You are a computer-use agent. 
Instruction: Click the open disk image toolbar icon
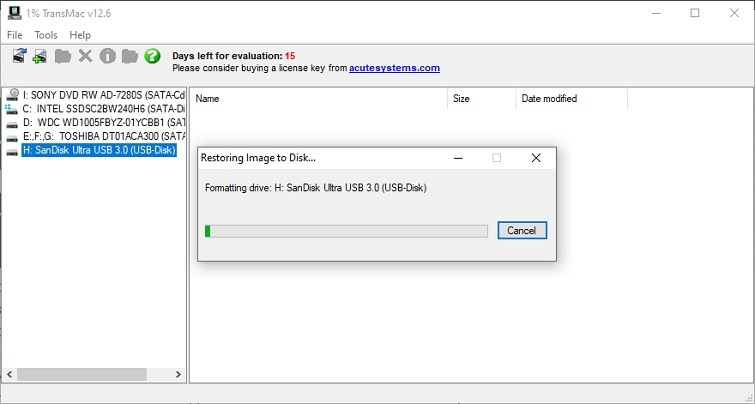[x=20, y=56]
